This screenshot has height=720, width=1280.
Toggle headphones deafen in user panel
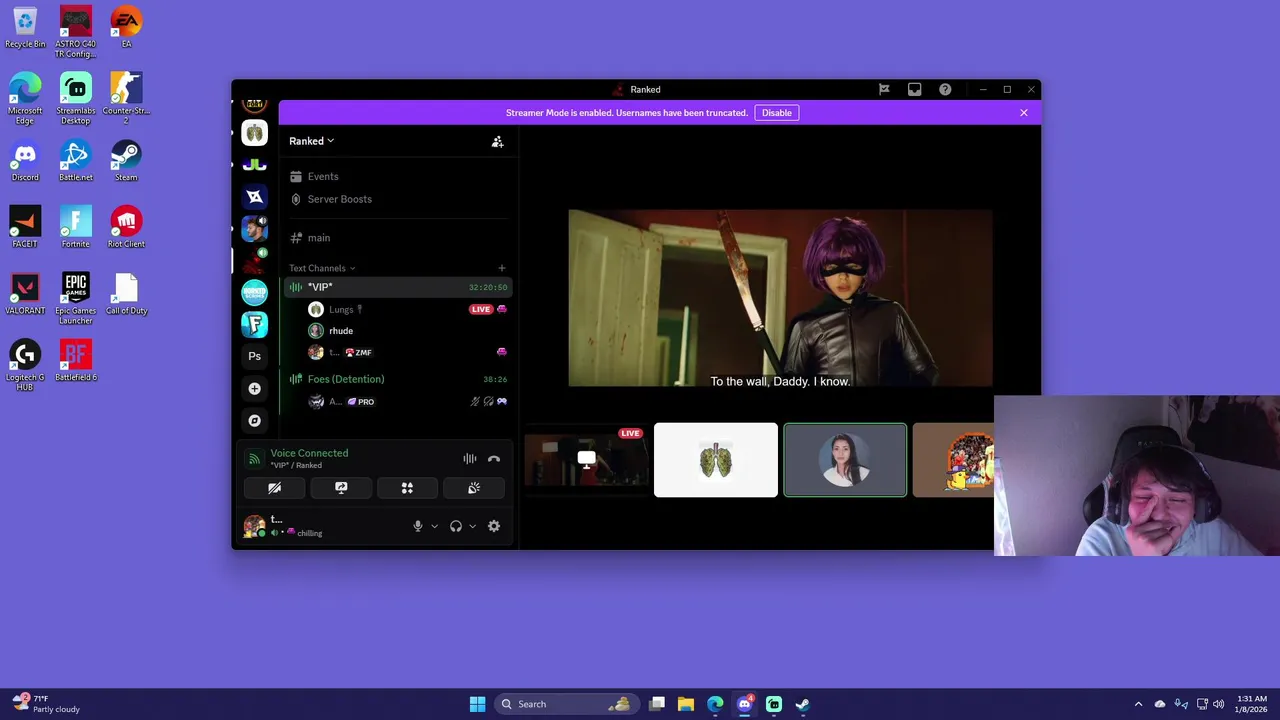pyautogui.click(x=456, y=526)
